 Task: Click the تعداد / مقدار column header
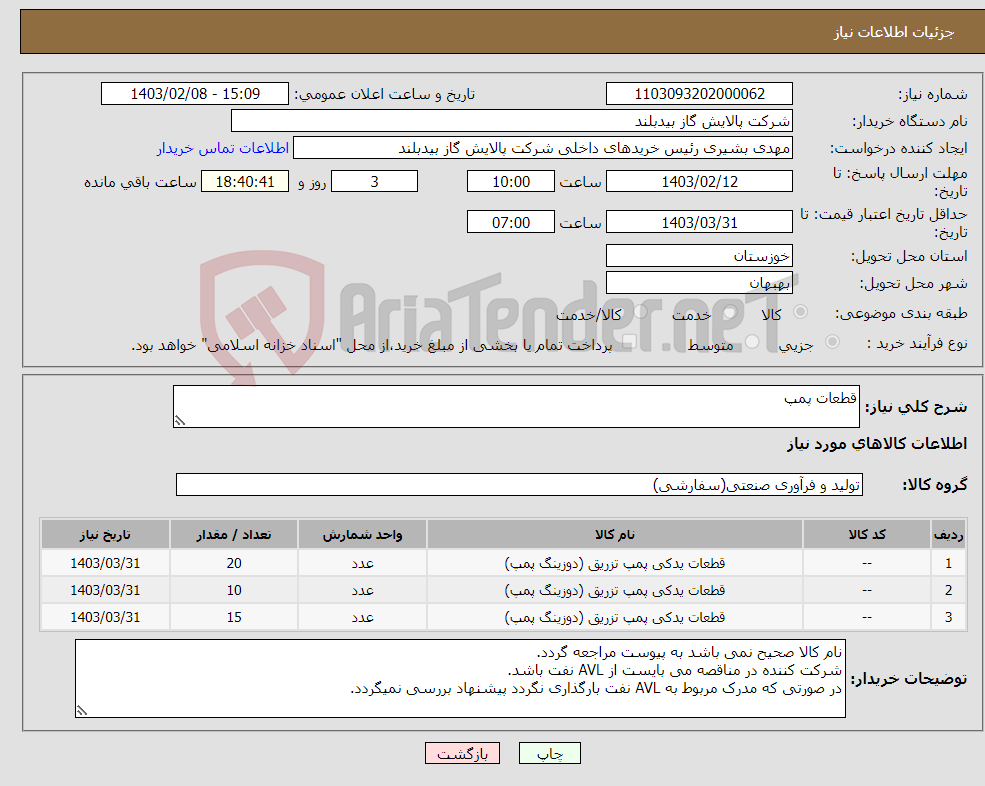click(234, 534)
